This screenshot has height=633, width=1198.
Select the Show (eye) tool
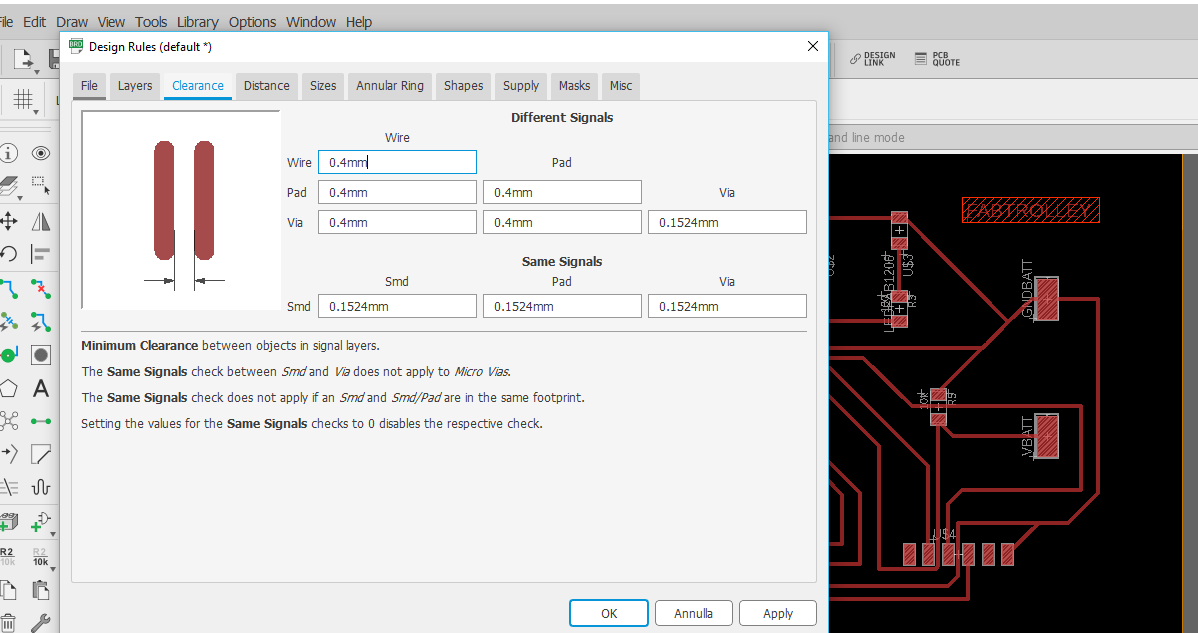[40, 153]
